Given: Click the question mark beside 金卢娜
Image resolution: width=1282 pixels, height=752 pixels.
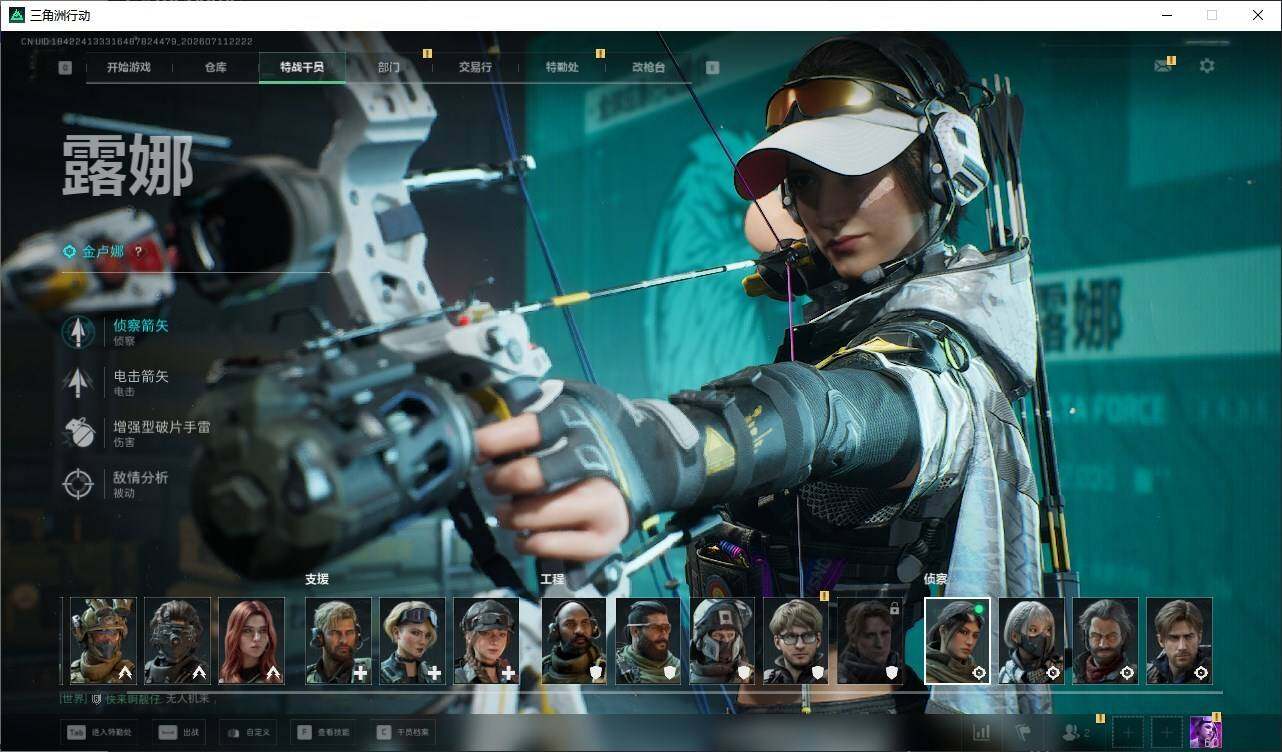Looking at the screenshot, I should pos(138,252).
